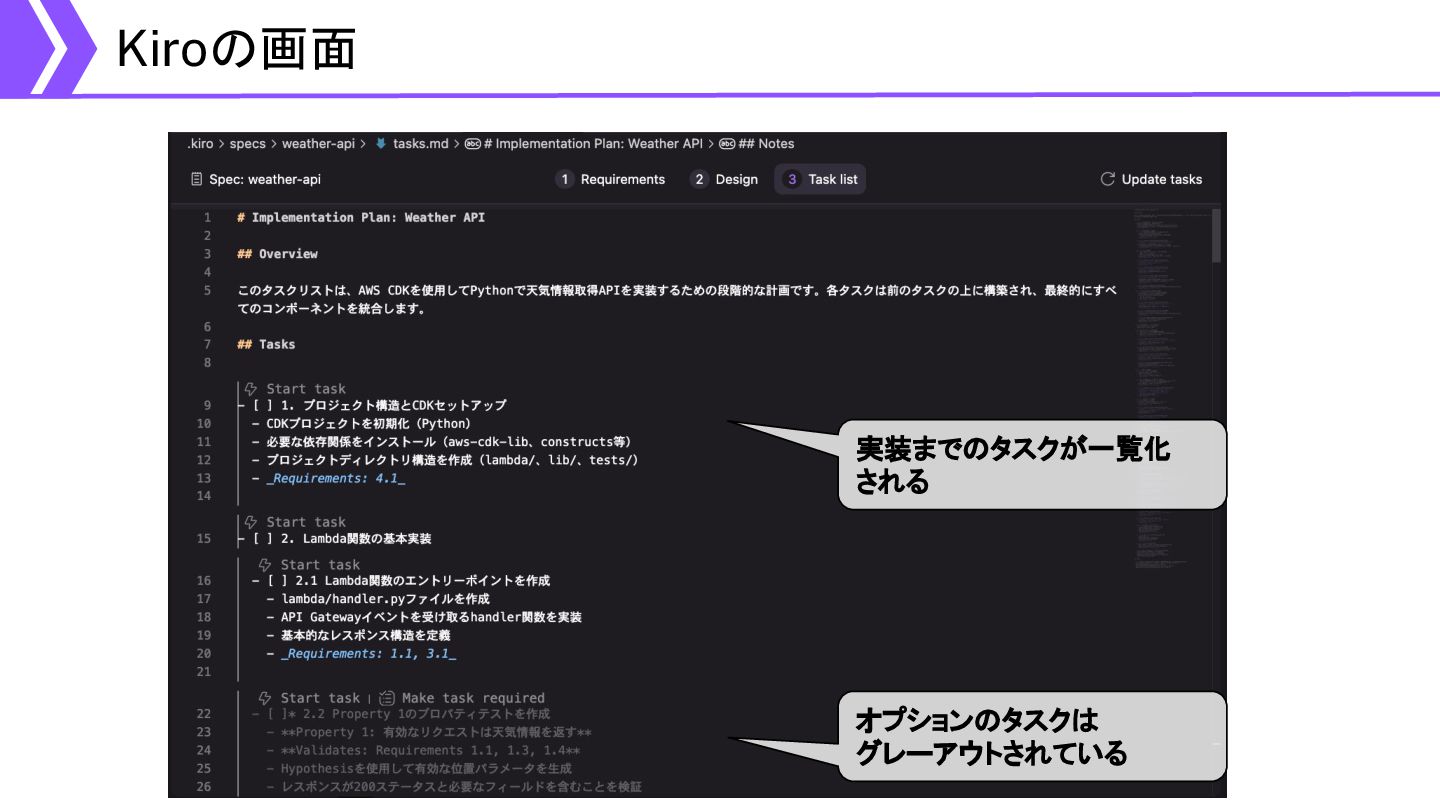Open the weather-api breadcrumb segment
The width and height of the screenshot is (1440, 810).
(318, 144)
